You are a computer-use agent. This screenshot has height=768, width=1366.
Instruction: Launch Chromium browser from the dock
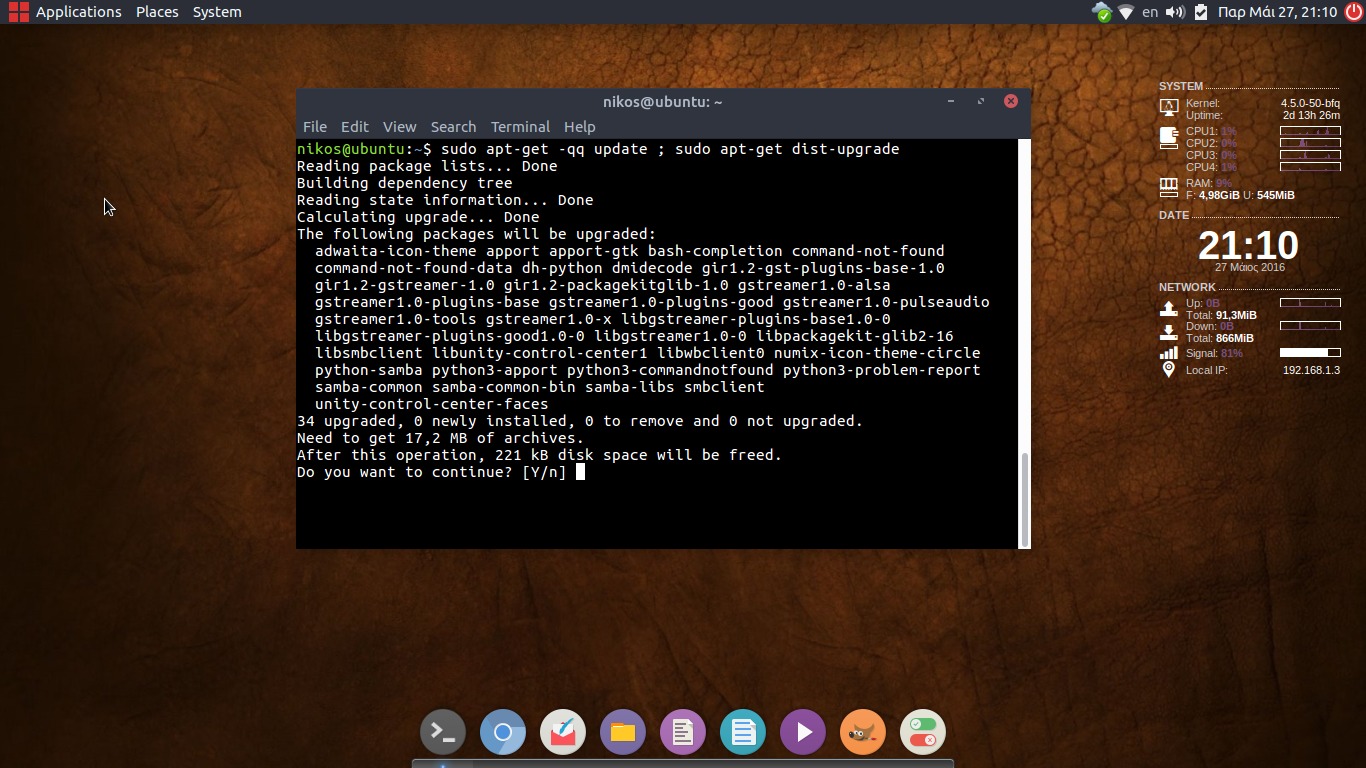point(503,732)
